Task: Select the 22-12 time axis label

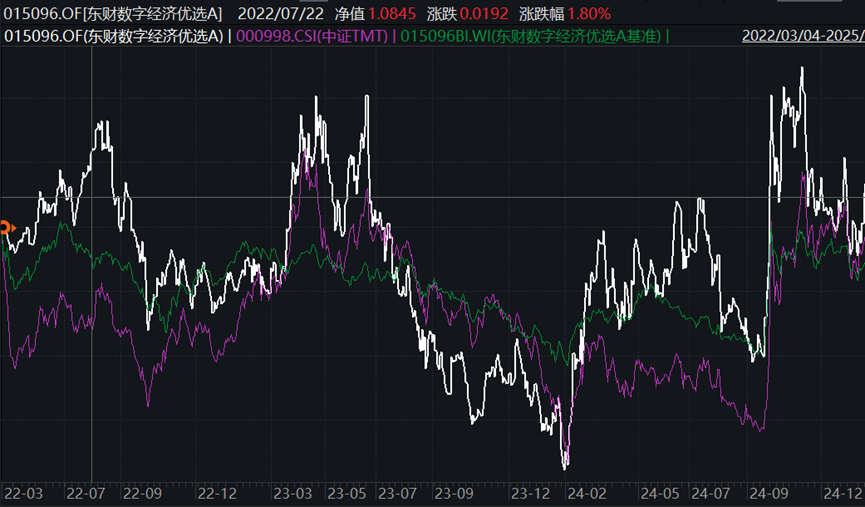Action: 216,494
